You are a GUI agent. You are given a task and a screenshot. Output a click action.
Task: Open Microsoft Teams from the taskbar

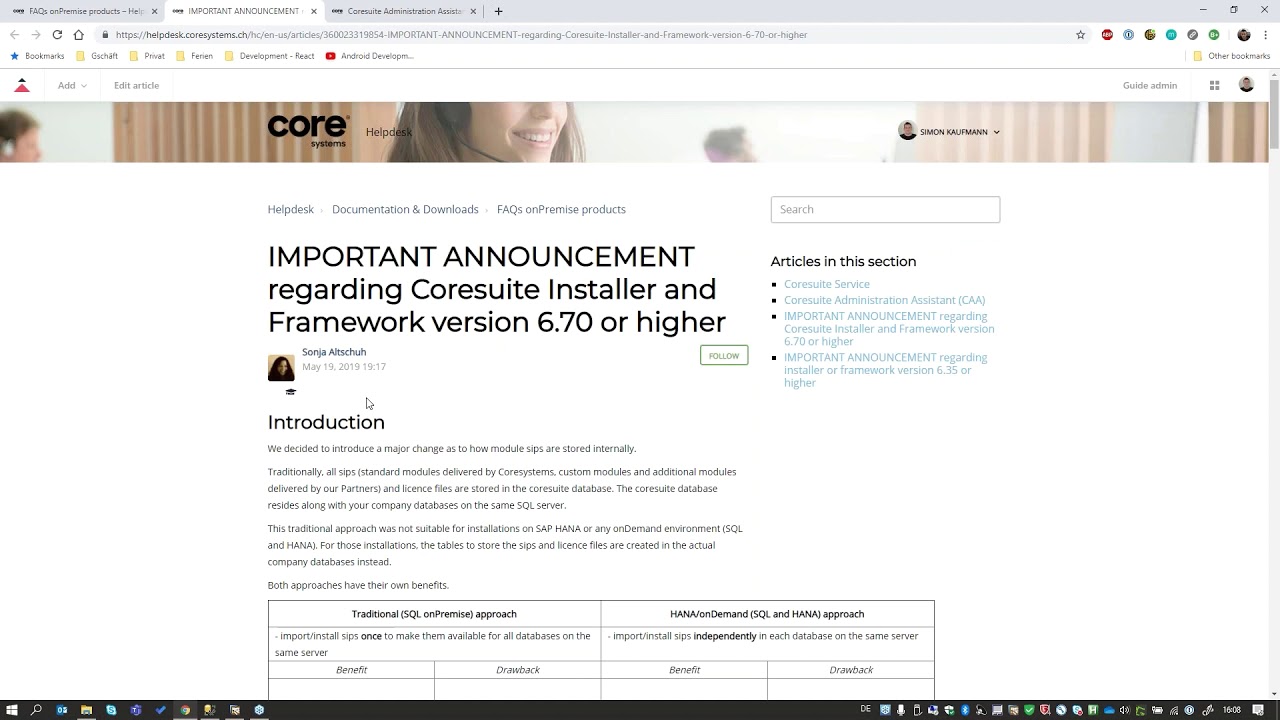[x=135, y=710]
